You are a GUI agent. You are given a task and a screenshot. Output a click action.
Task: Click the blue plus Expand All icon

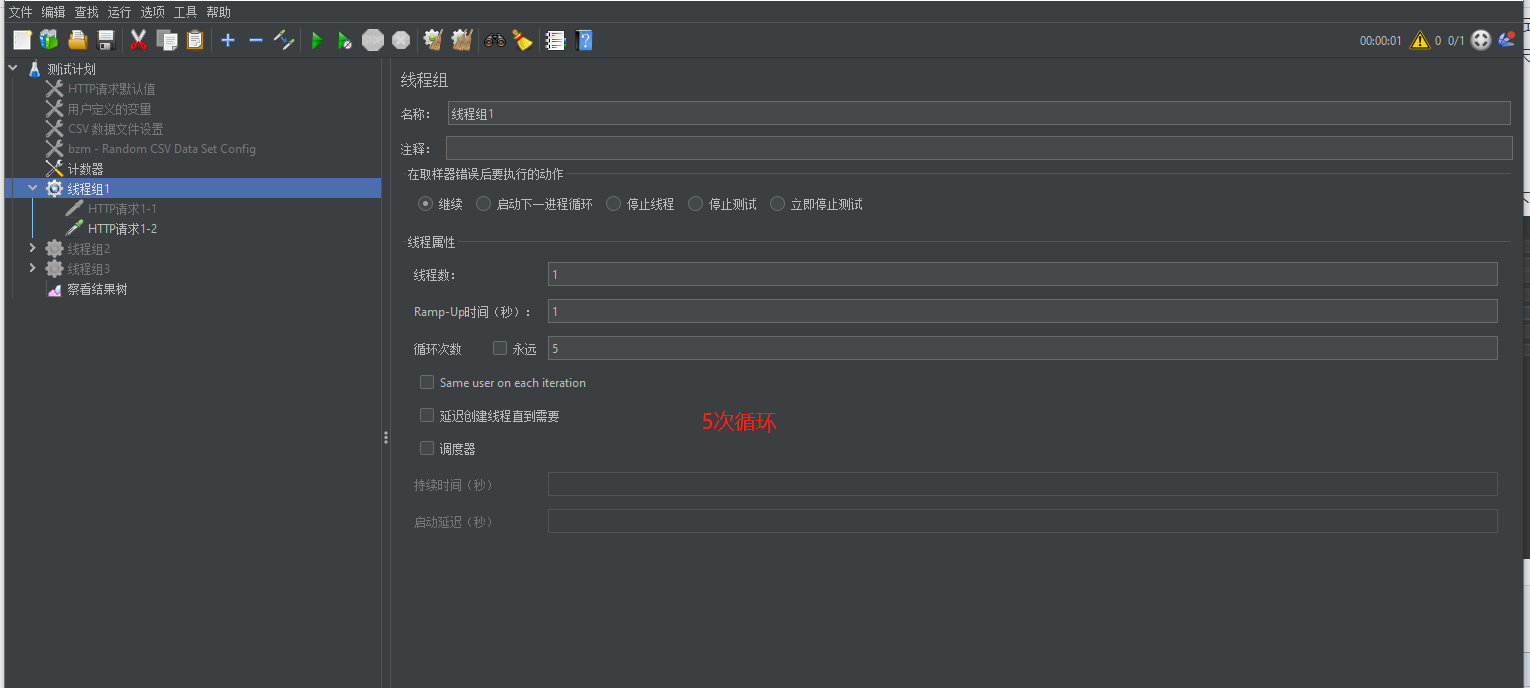click(228, 40)
